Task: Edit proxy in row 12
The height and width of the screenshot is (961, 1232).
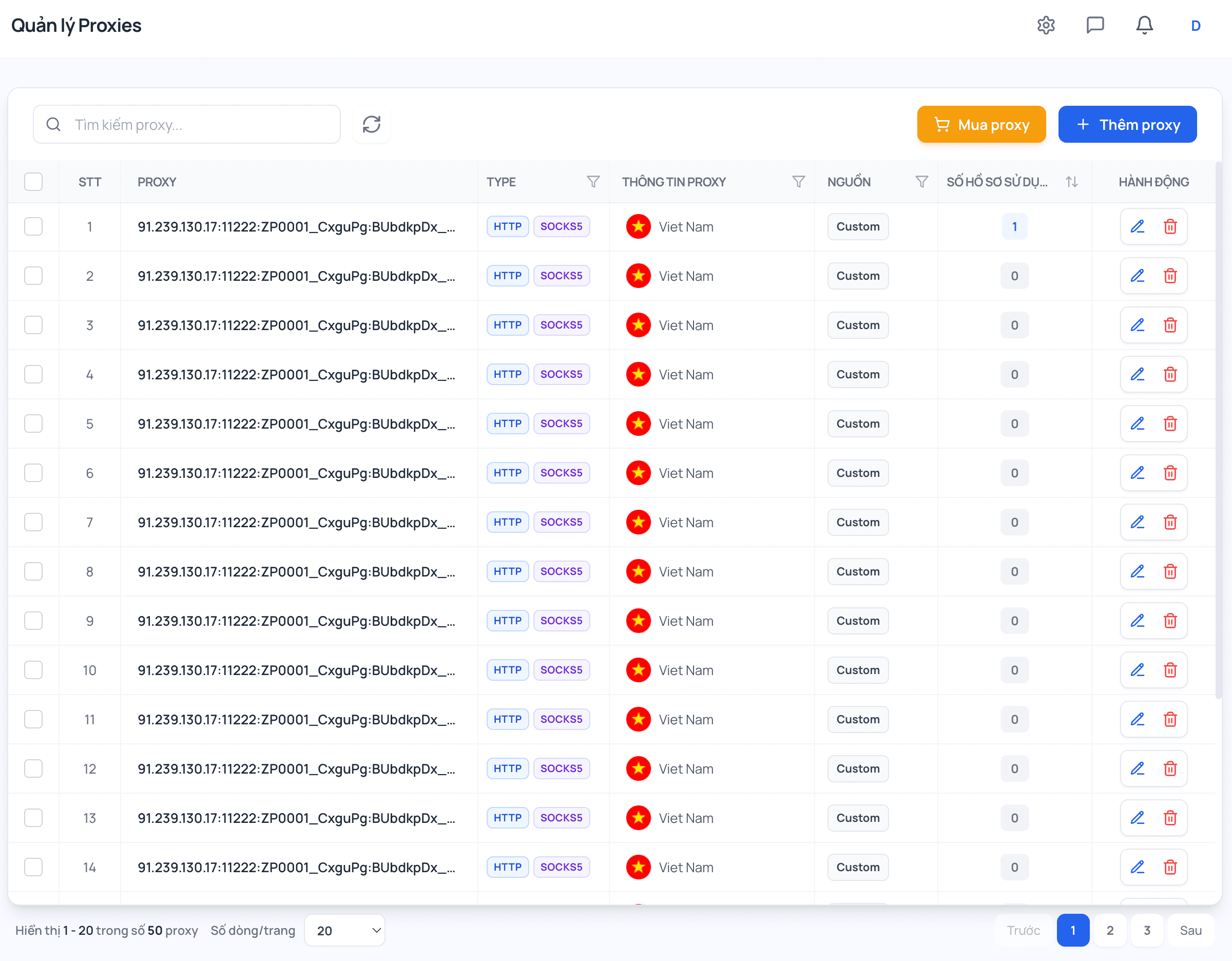Action: click(x=1137, y=768)
